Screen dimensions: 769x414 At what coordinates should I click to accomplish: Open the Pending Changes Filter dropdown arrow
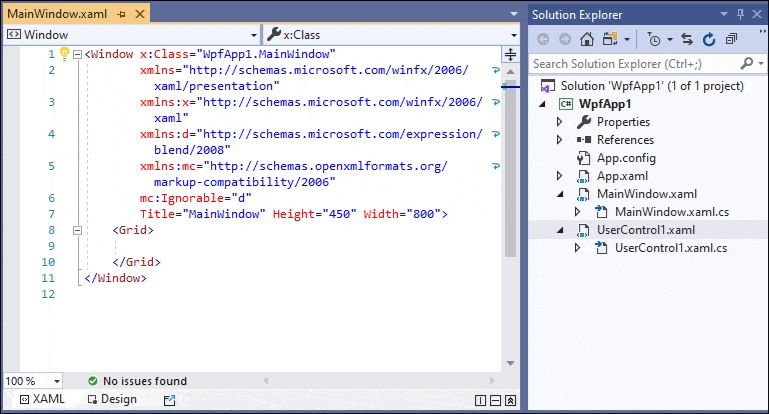(x=670, y=39)
